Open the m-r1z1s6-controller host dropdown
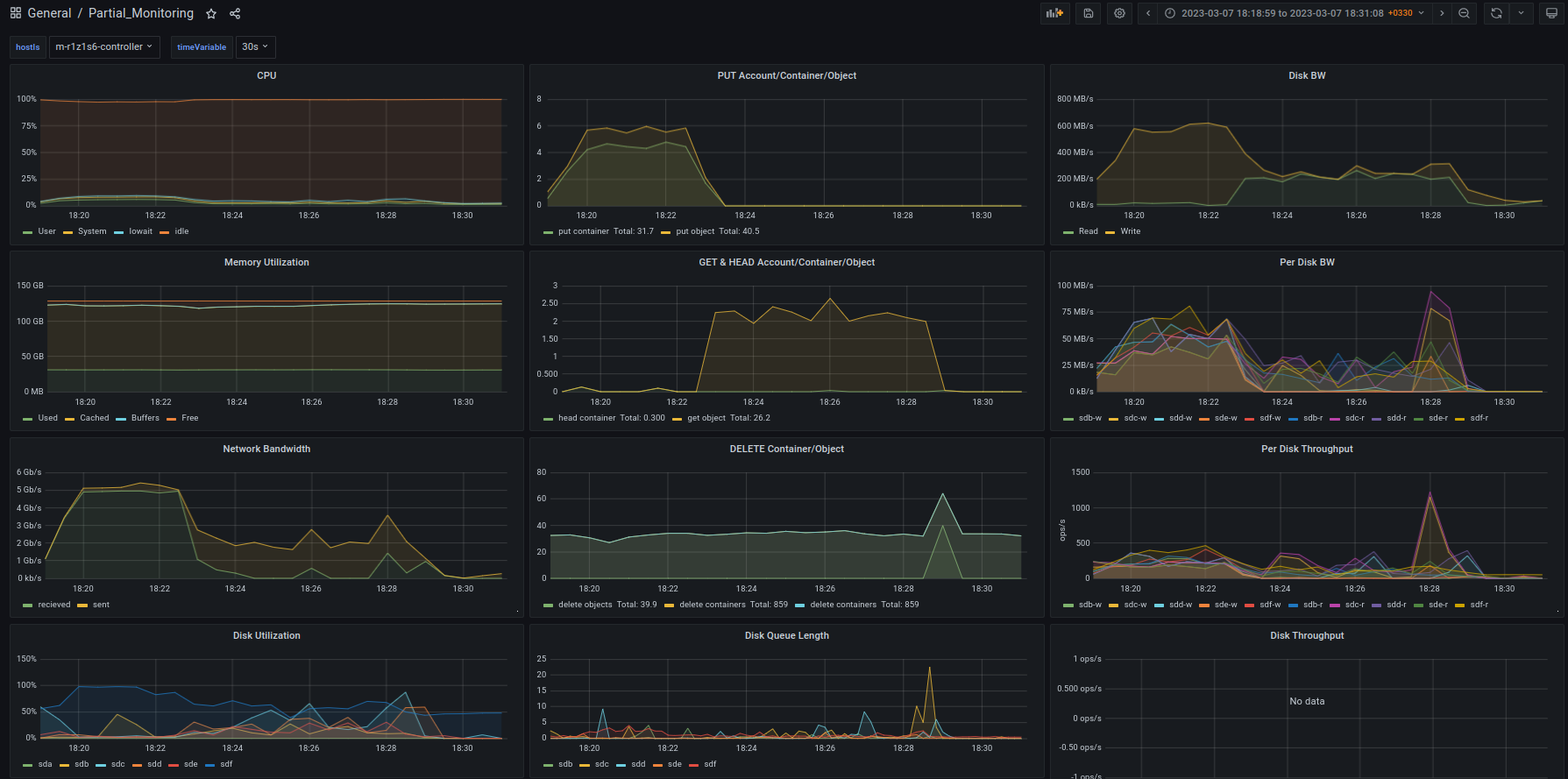This screenshot has width=1568, height=779. click(x=103, y=47)
